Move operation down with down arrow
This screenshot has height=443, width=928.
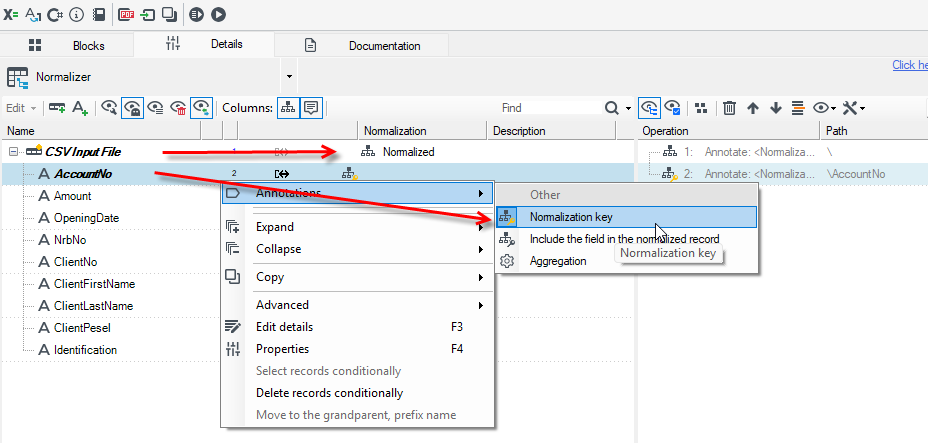[x=775, y=108]
